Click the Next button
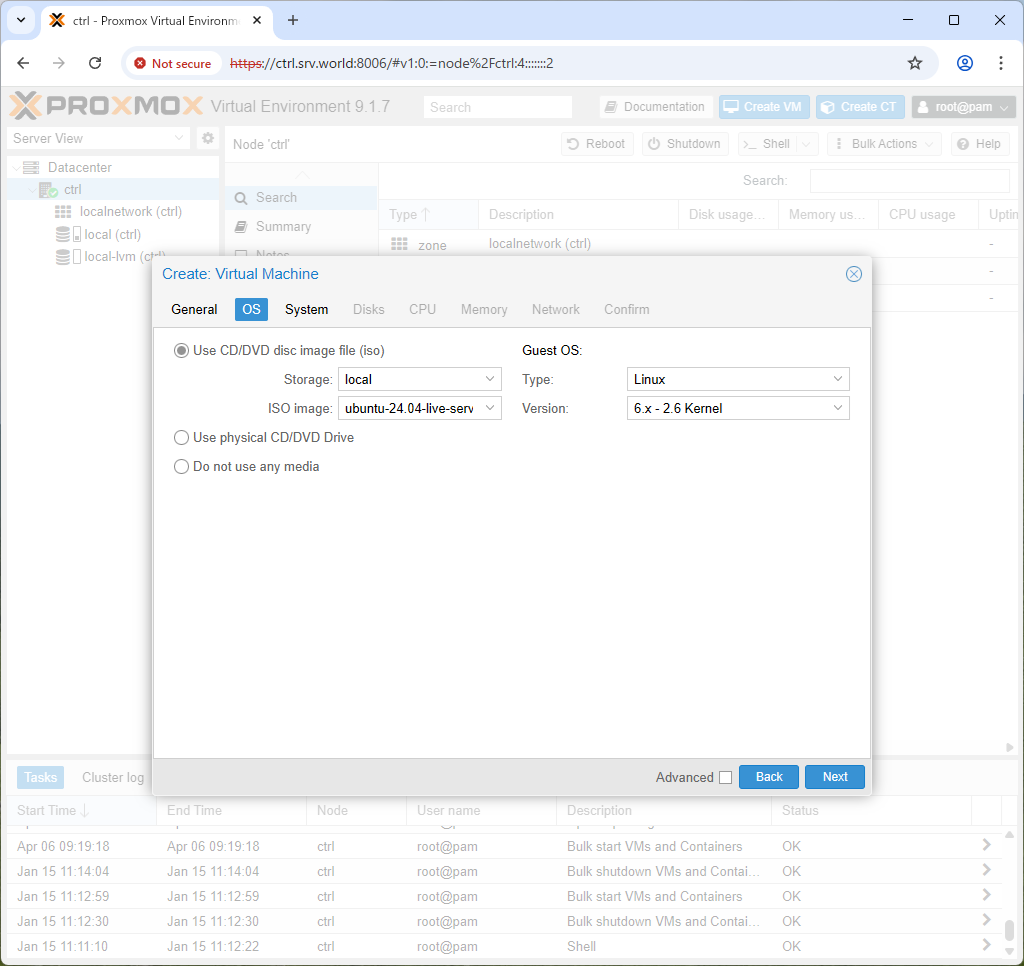1024x966 pixels. coord(835,777)
